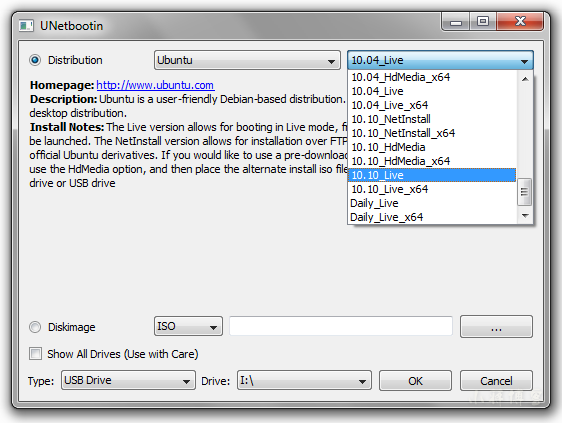This screenshot has width=562, height=423.
Task: Click the OK button
Action: pyautogui.click(x=415, y=381)
